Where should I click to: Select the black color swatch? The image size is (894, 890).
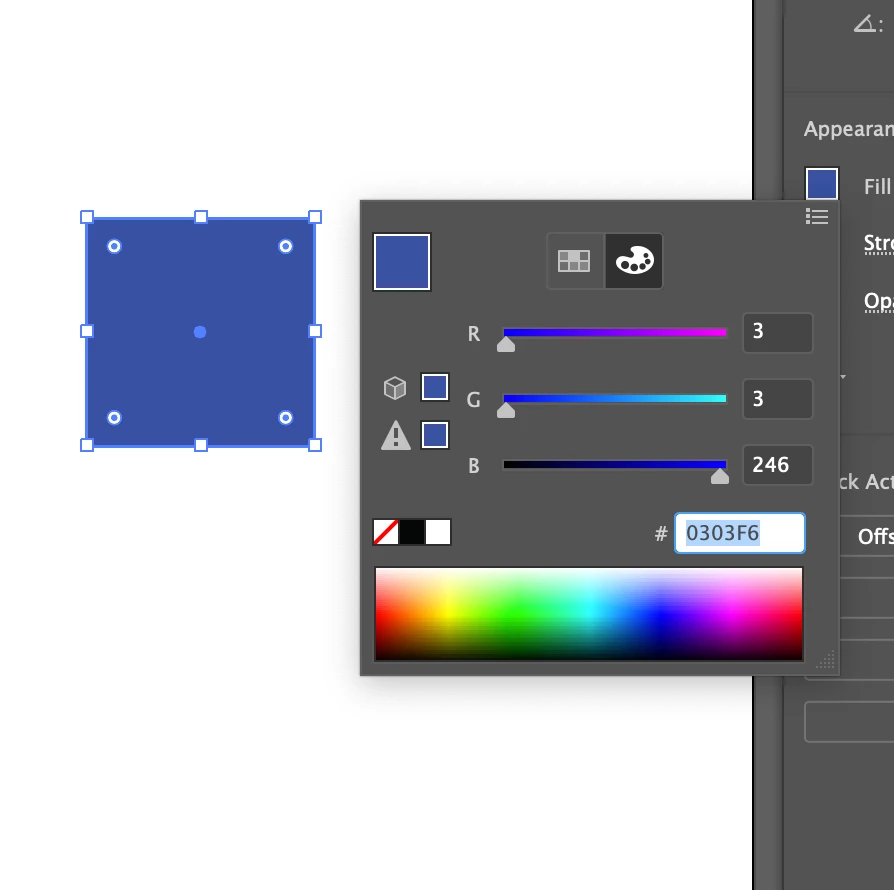click(413, 532)
